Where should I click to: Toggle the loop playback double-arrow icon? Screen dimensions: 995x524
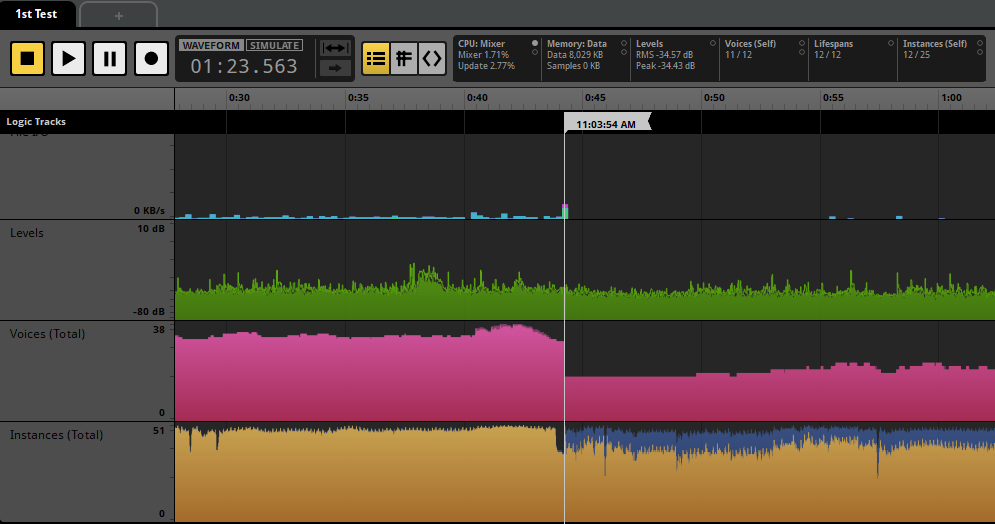click(x=336, y=48)
